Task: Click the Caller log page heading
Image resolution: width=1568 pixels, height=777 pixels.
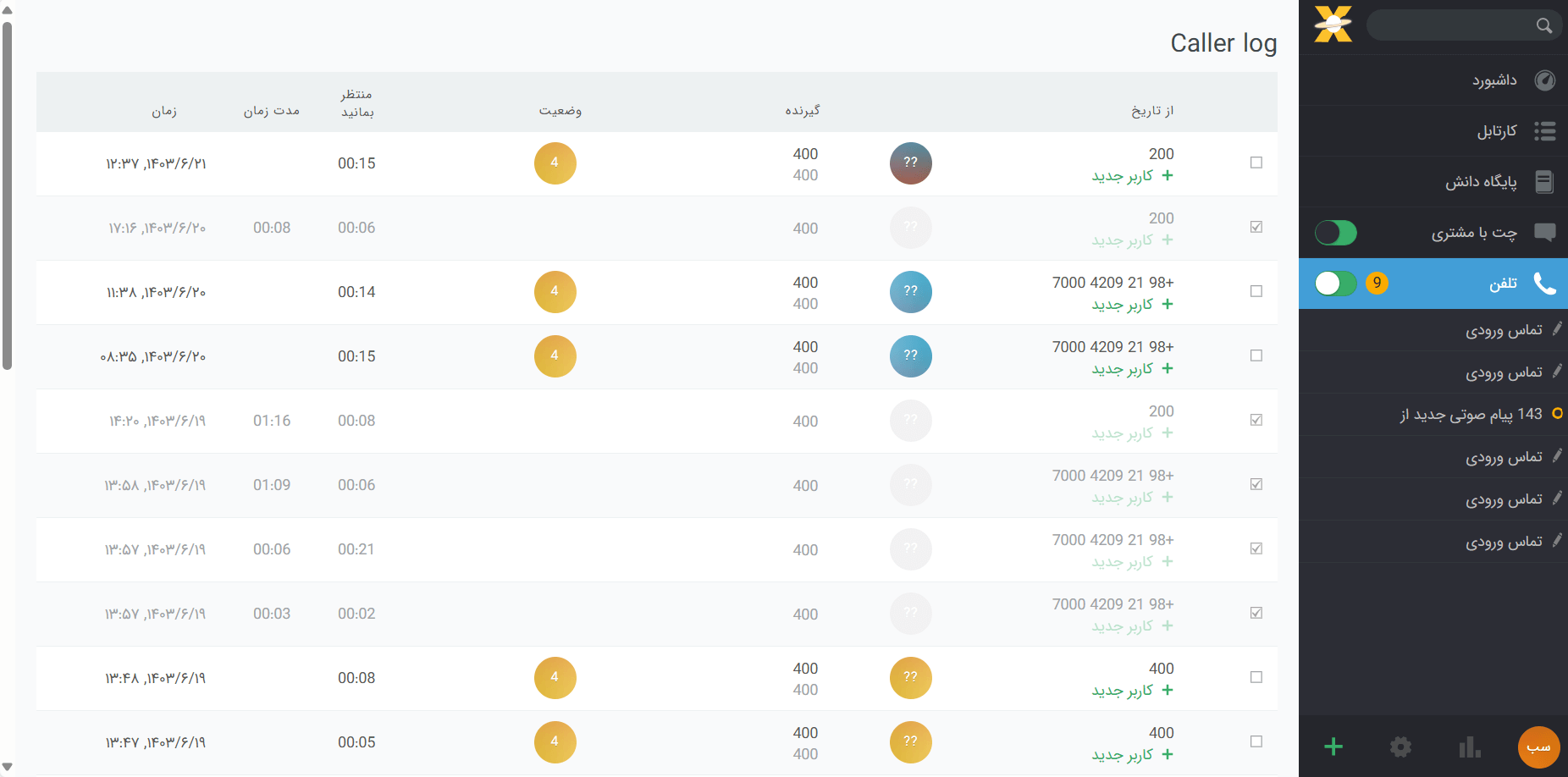Action: (1223, 43)
